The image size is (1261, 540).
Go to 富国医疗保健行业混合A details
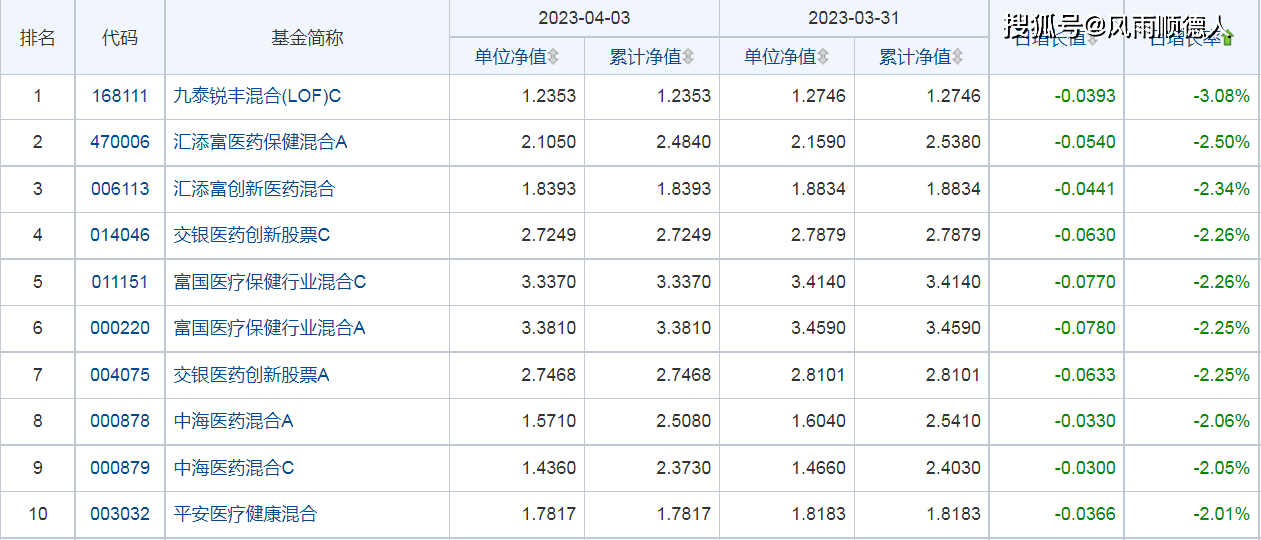[269, 328]
